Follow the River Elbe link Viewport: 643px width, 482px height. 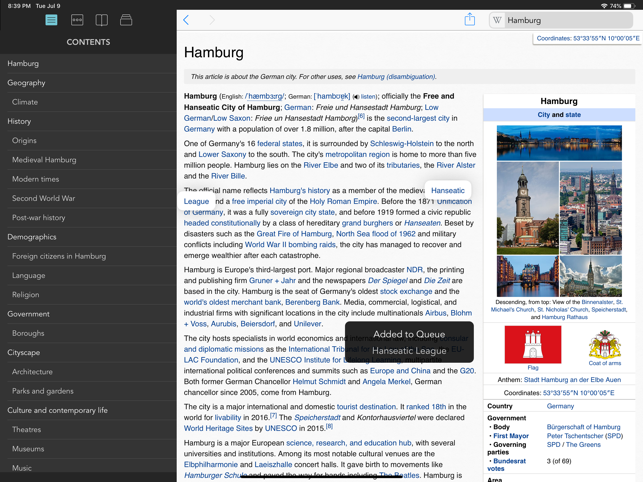[x=321, y=165]
